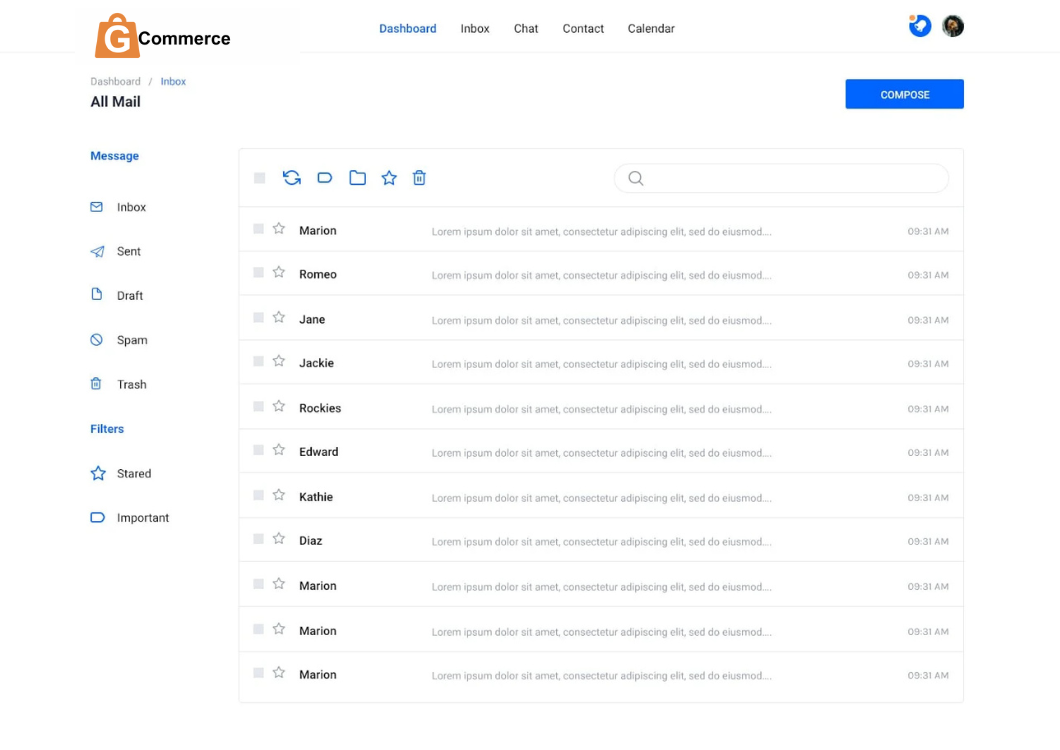Star the email from Romeo
The height and width of the screenshot is (750, 1060).
tap(279, 273)
